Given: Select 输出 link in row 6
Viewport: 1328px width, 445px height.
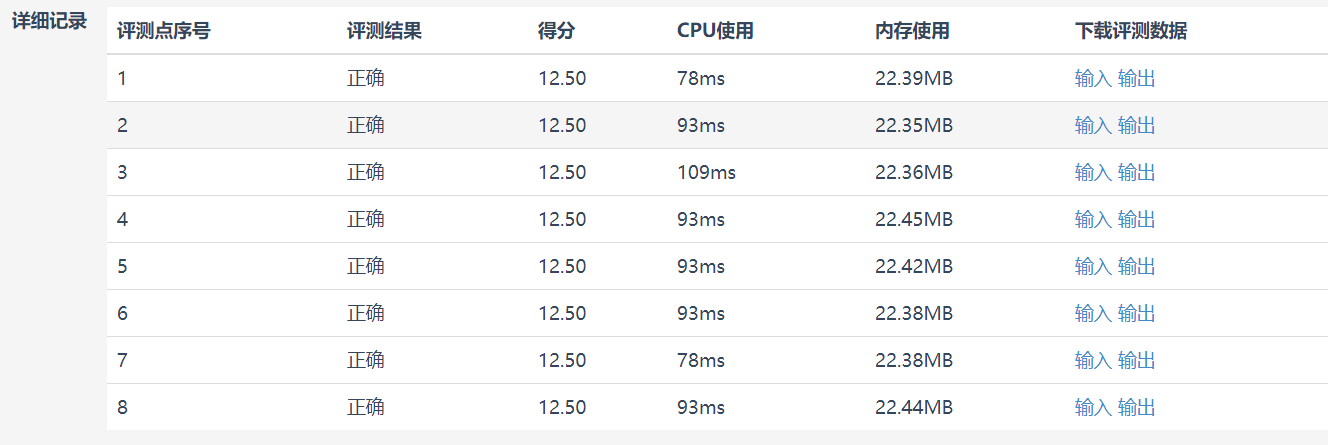Looking at the screenshot, I should pyautogui.click(x=1136, y=313).
